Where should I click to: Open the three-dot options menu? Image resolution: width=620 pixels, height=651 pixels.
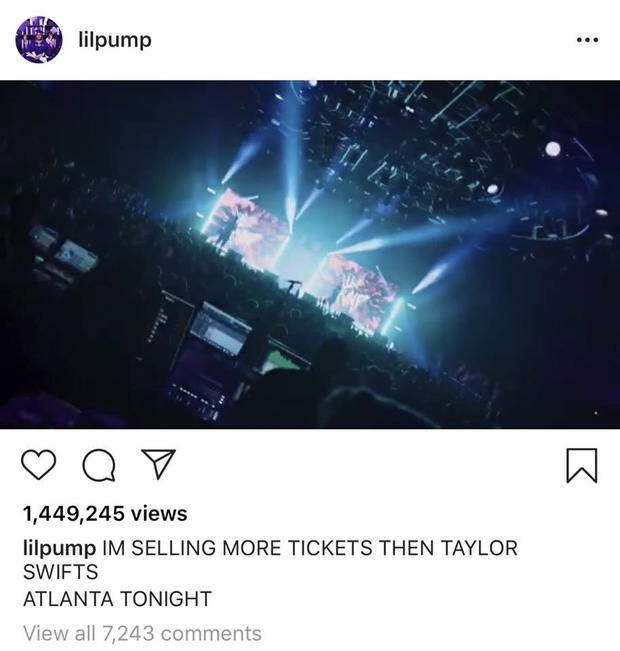[x=588, y=40]
